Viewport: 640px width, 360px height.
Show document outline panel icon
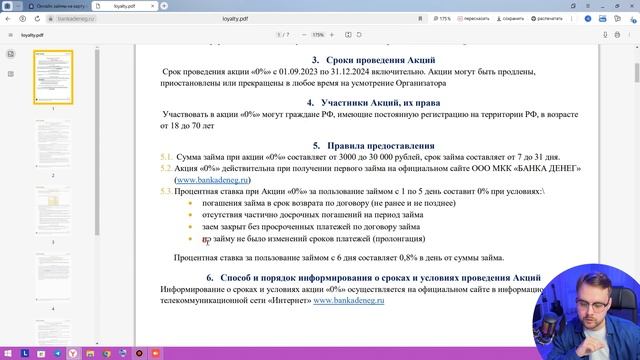(x=11, y=74)
